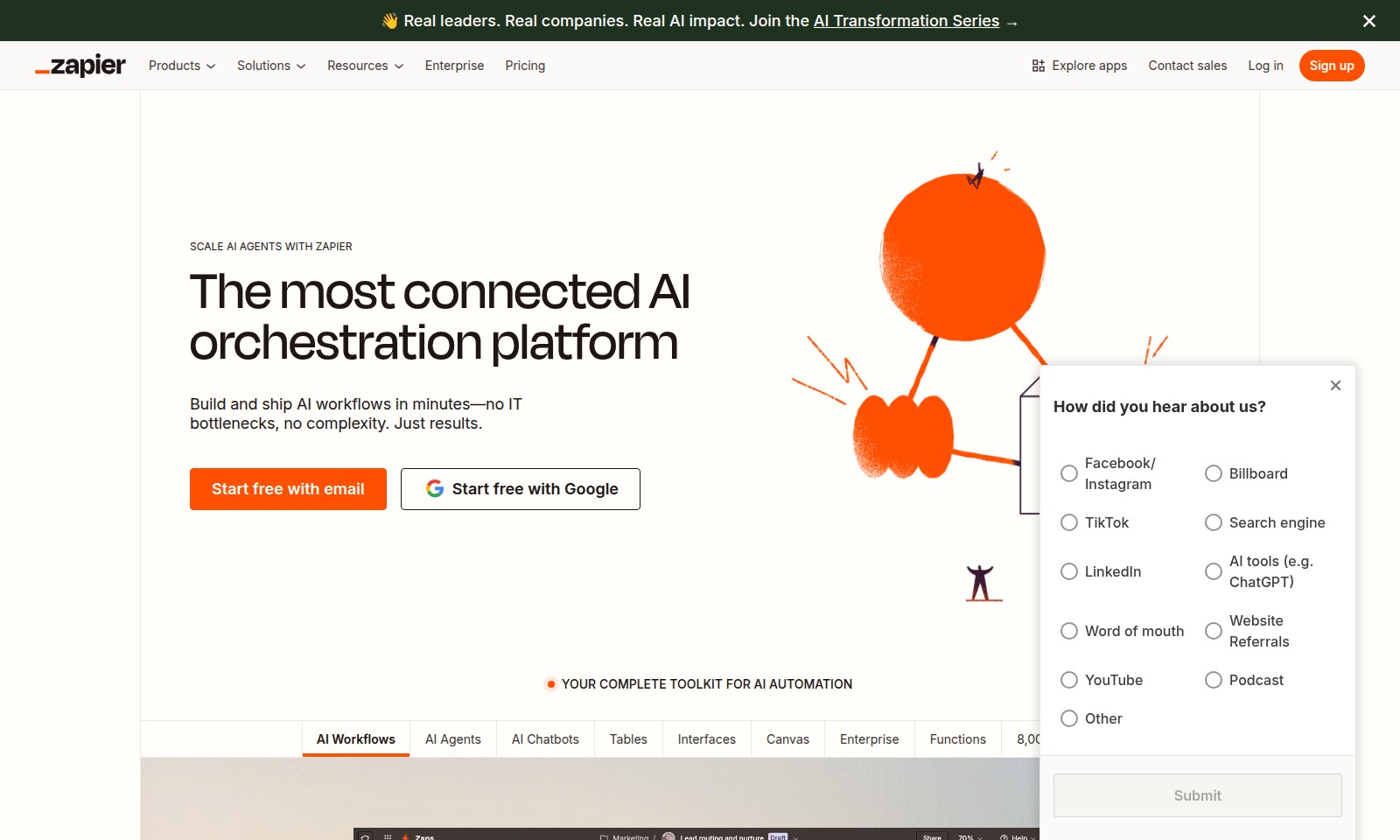The height and width of the screenshot is (840, 1400).
Task: Click 'SCALE AI AGENTS WITH ZAPIER' text
Action: point(271,247)
